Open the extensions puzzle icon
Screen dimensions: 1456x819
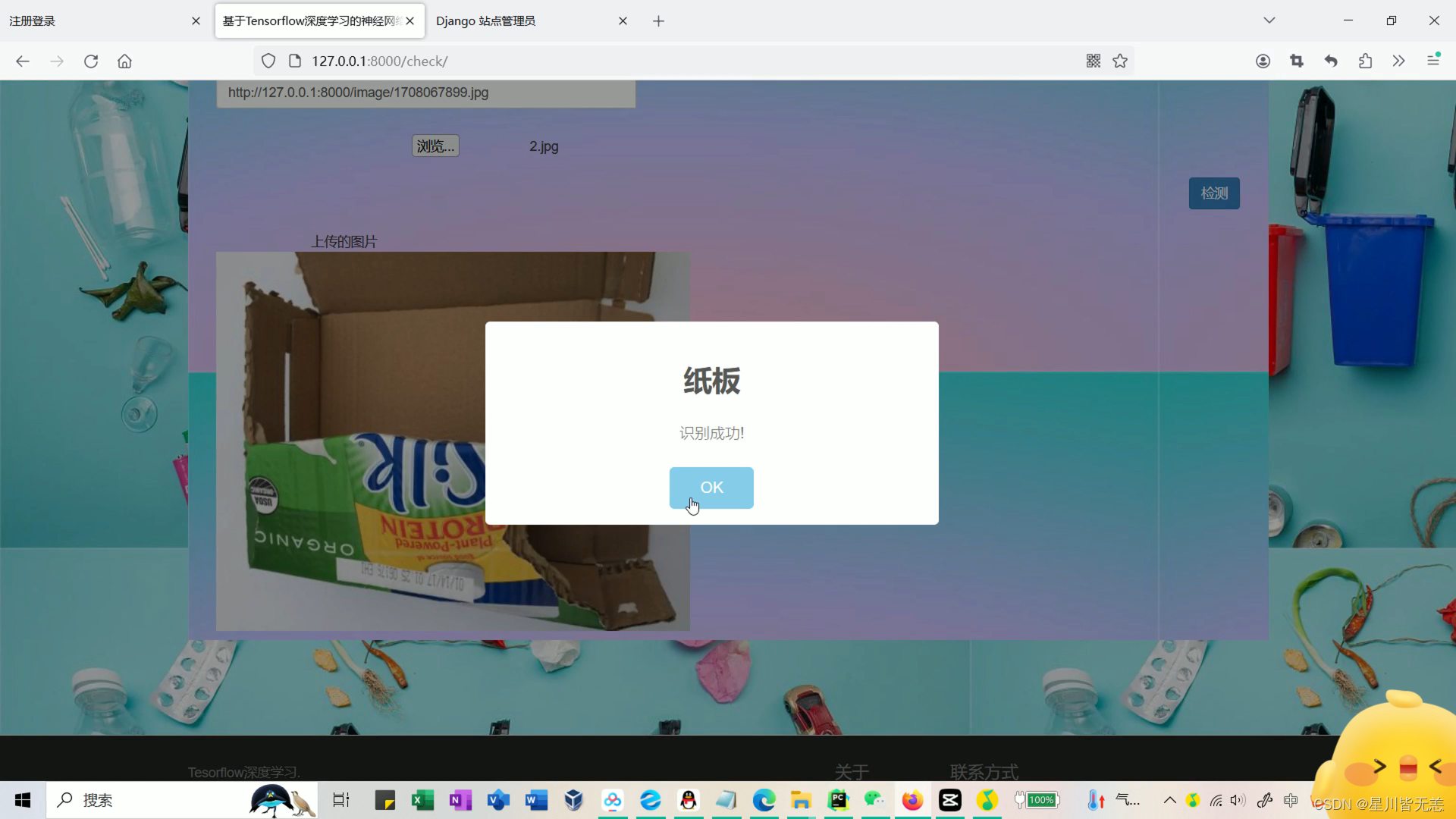(x=1365, y=61)
